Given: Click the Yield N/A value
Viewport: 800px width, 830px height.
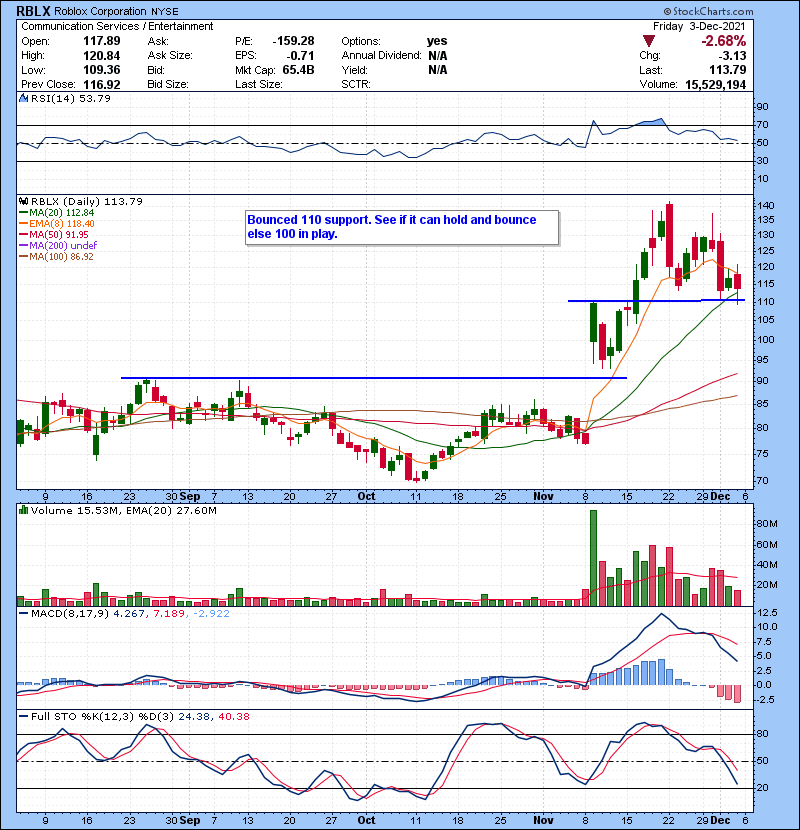Looking at the screenshot, I should 438,70.
